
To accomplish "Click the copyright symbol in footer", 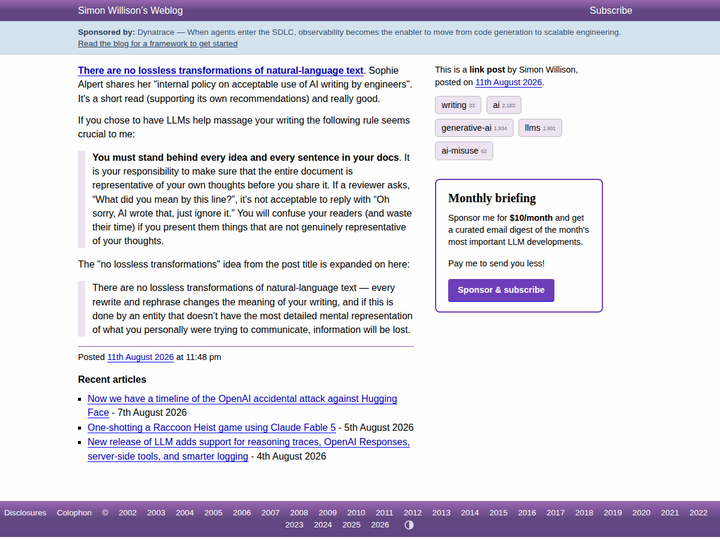I will point(105,513).
